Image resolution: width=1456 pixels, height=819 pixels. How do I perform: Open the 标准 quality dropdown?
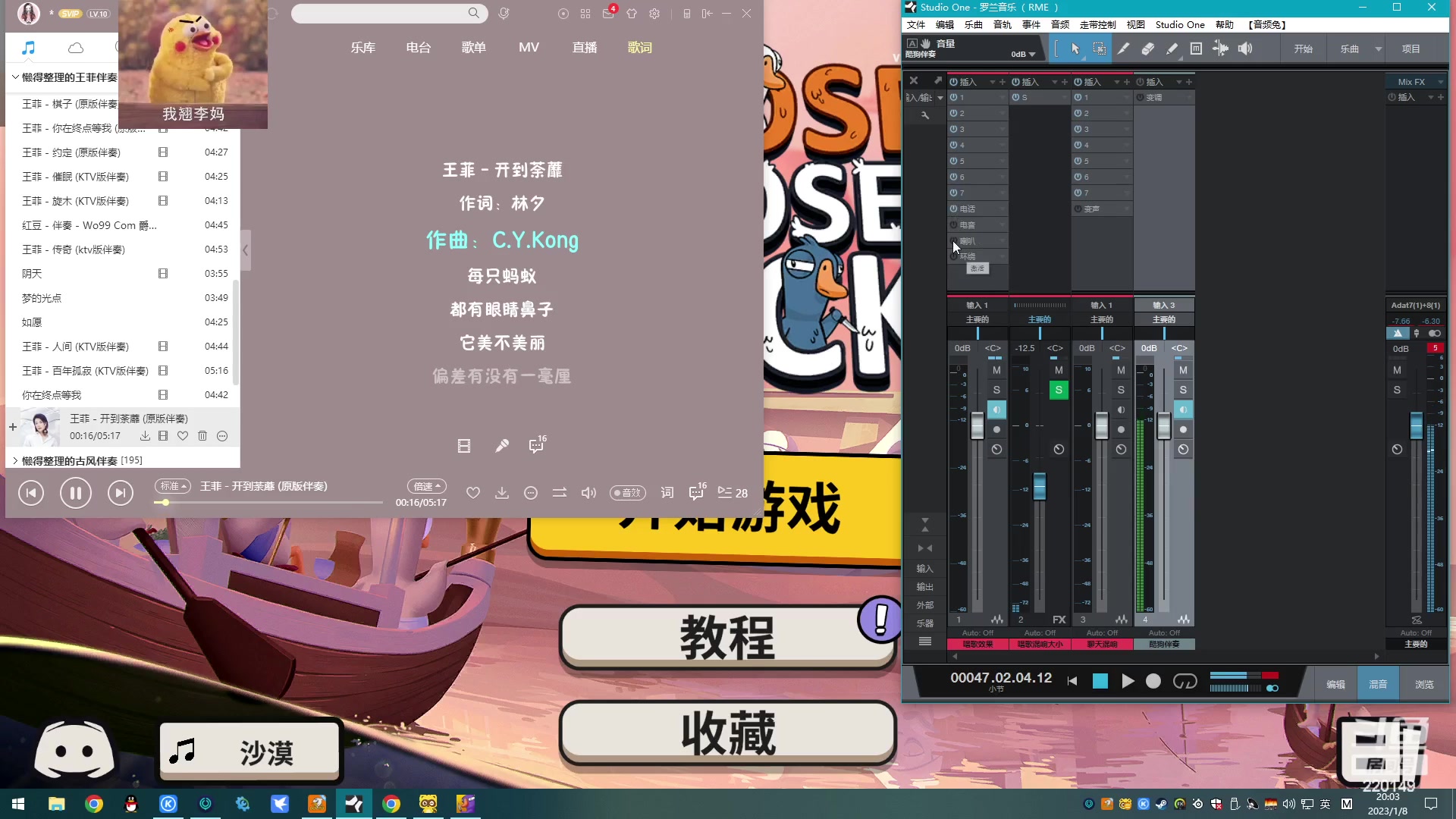click(x=172, y=486)
